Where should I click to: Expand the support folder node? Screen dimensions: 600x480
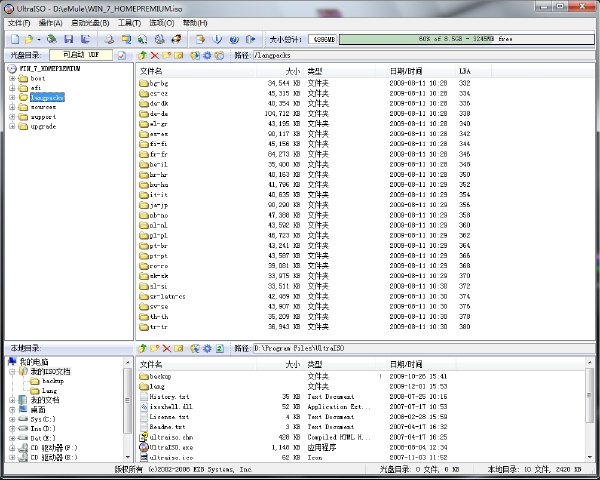(12, 117)
